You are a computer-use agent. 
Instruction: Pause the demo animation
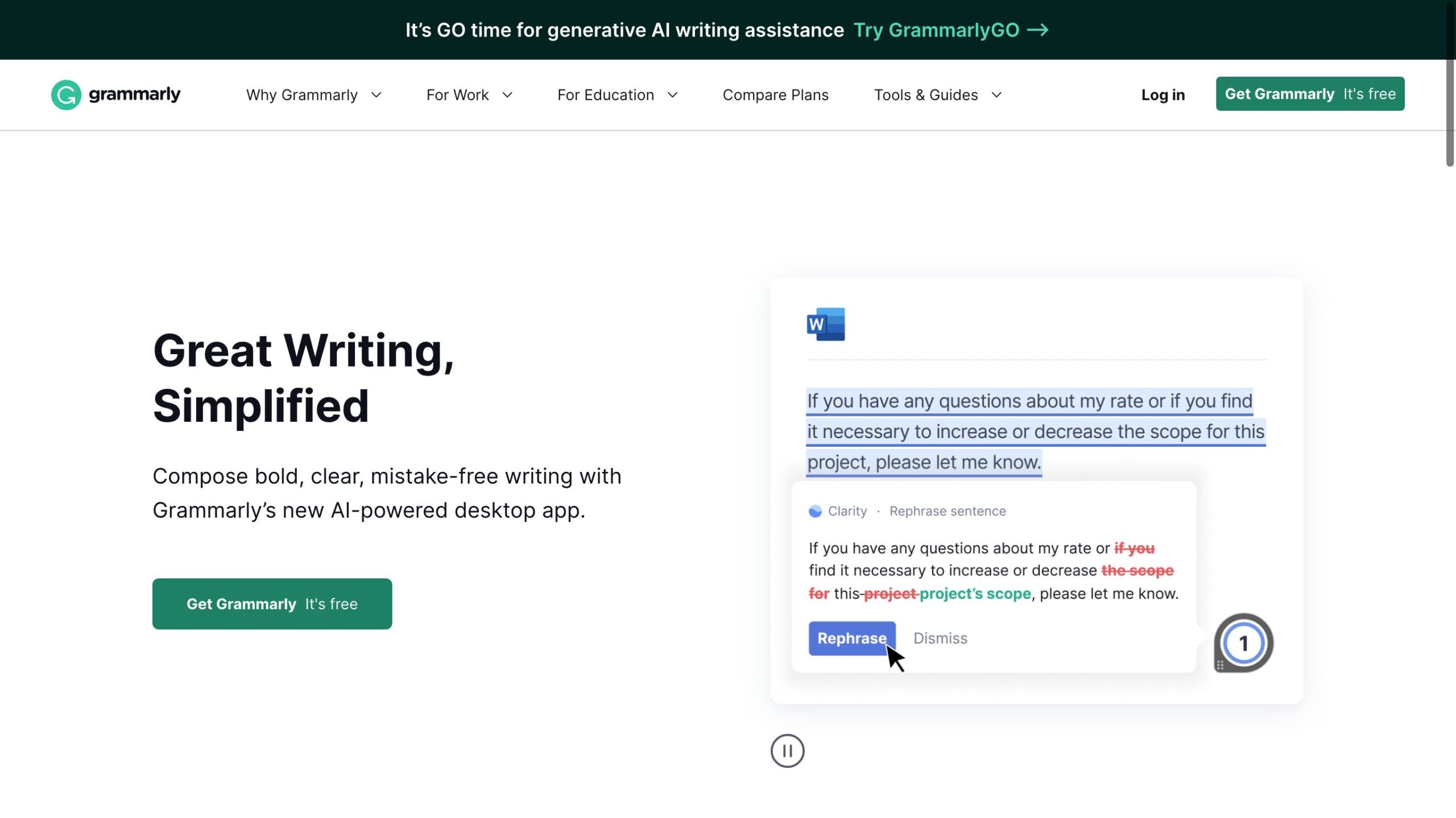click(x=787, y=751)
